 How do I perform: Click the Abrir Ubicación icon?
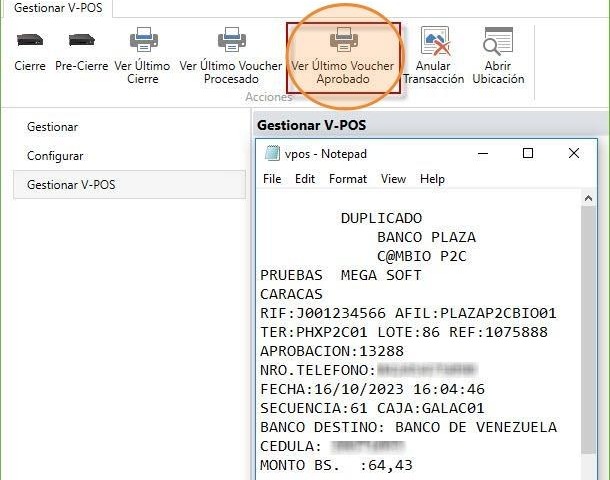498,40
